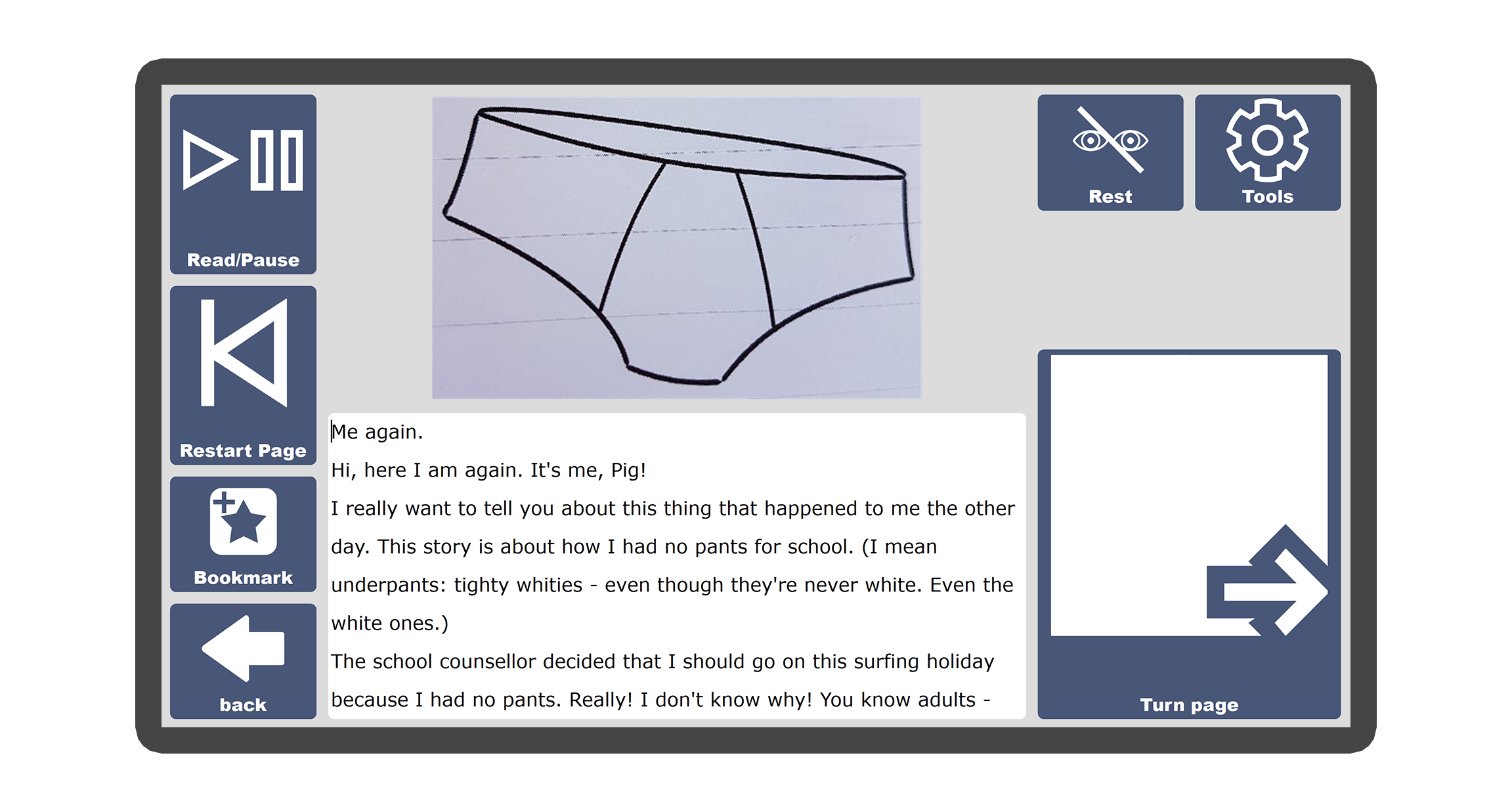The image size is (1512, 812).
Task: Click text line starting "I really want to tell you"
Action: click(673, 509)
